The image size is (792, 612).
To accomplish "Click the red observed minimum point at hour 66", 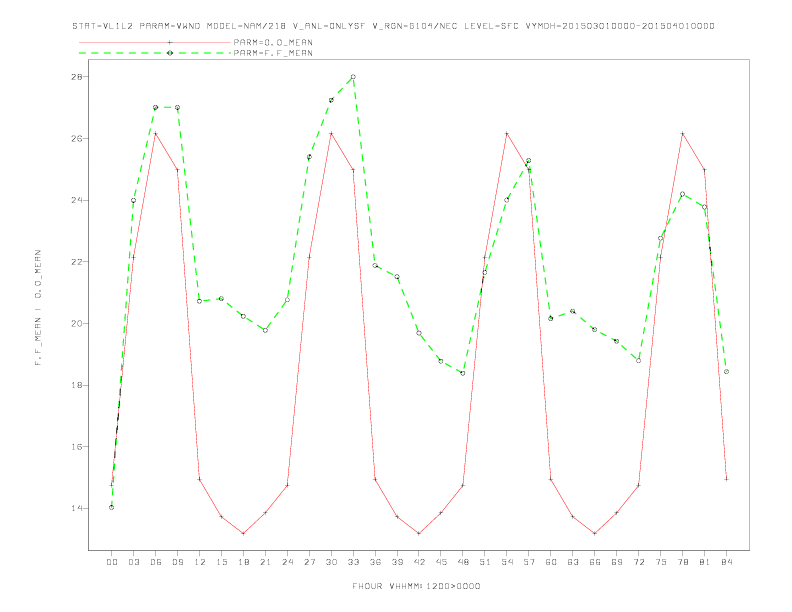I will click(595, 533).
